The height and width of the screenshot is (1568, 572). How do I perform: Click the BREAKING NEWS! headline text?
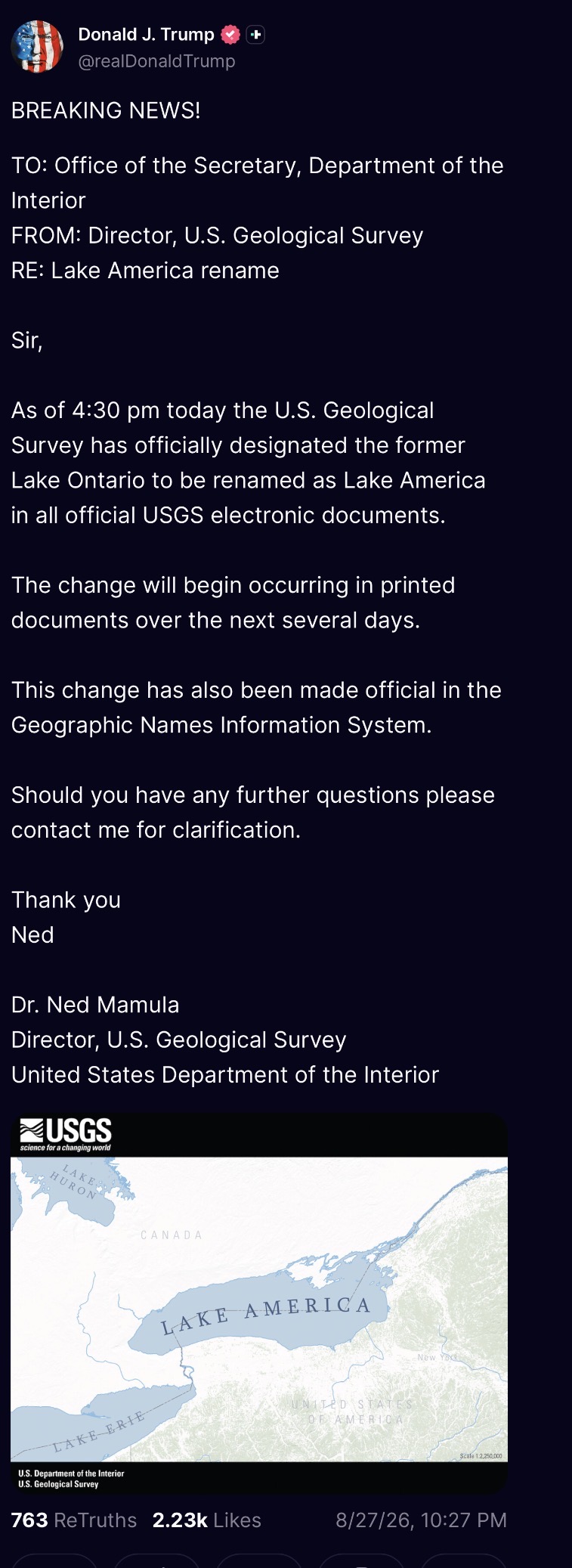[x=106, y=110]
